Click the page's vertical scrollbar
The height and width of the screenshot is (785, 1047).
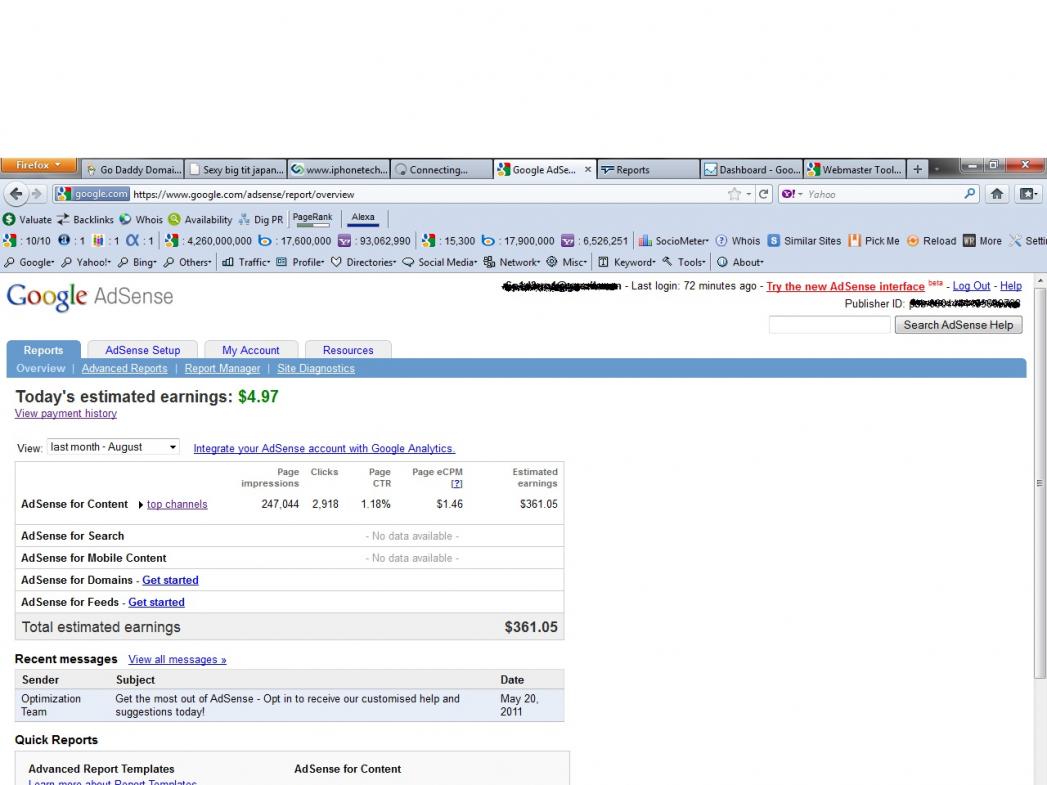[x=1039, y=480]
